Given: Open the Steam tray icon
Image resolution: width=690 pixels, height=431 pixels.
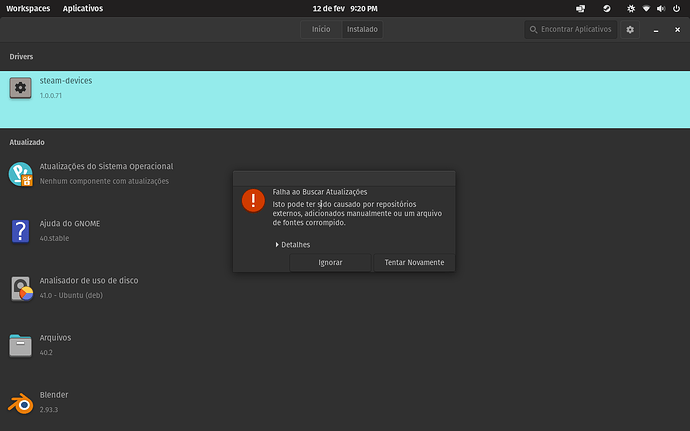Looking at the screenshot, I should [607, 8].
